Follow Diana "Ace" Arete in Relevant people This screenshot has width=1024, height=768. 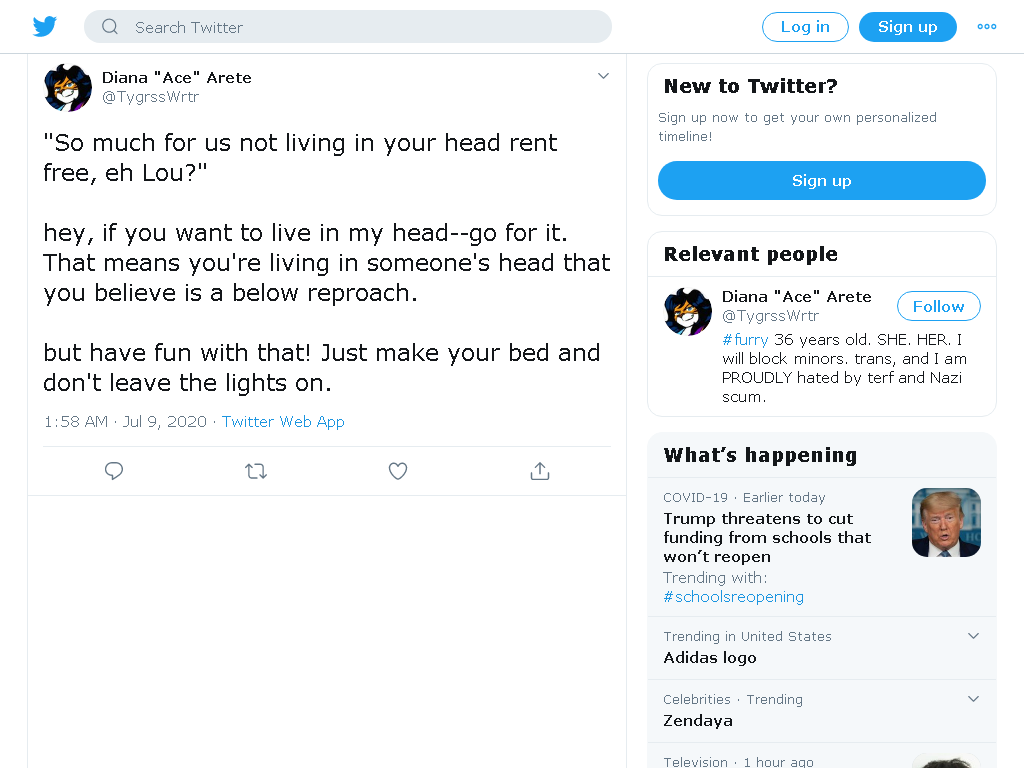938,306
